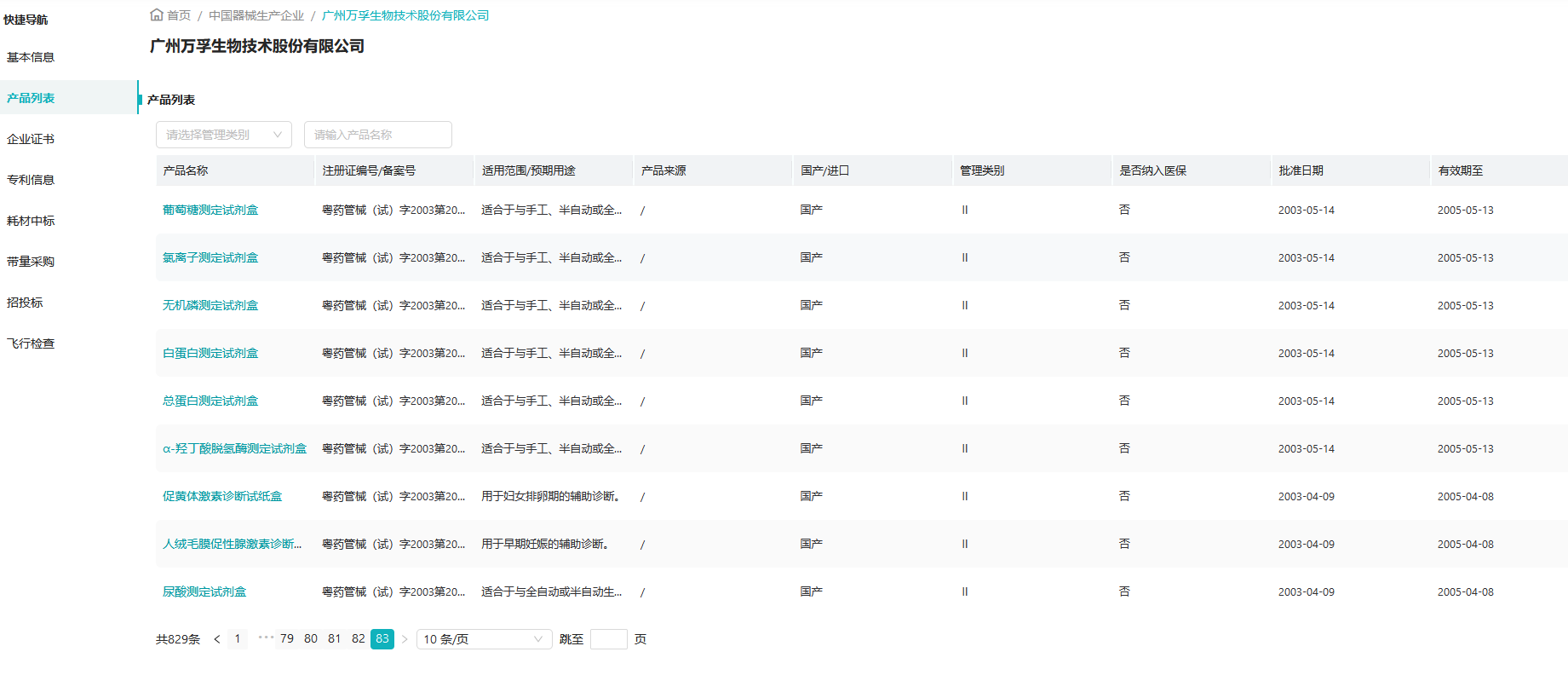Switch to 企业证书 in the sidebar
This screenshot has height=675, width=1568.
pos(31,139)
